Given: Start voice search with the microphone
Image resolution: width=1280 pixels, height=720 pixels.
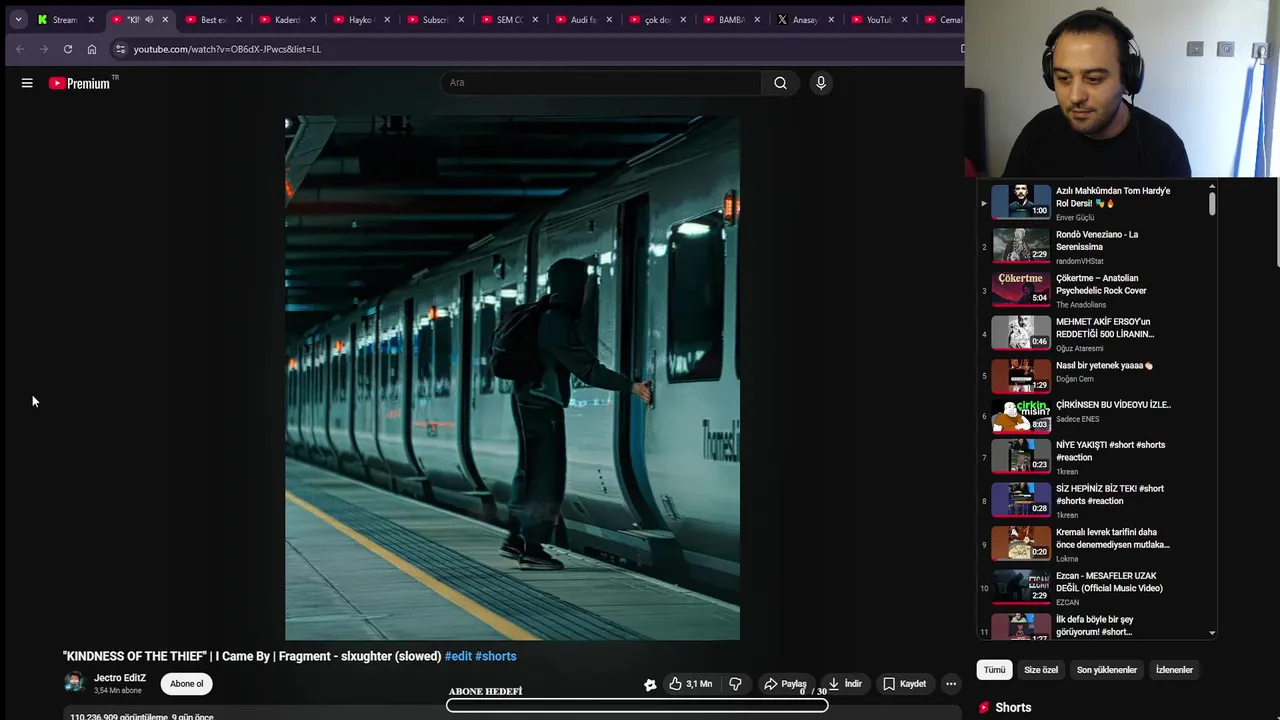Looking at the screenshot, I should point(821,83).
